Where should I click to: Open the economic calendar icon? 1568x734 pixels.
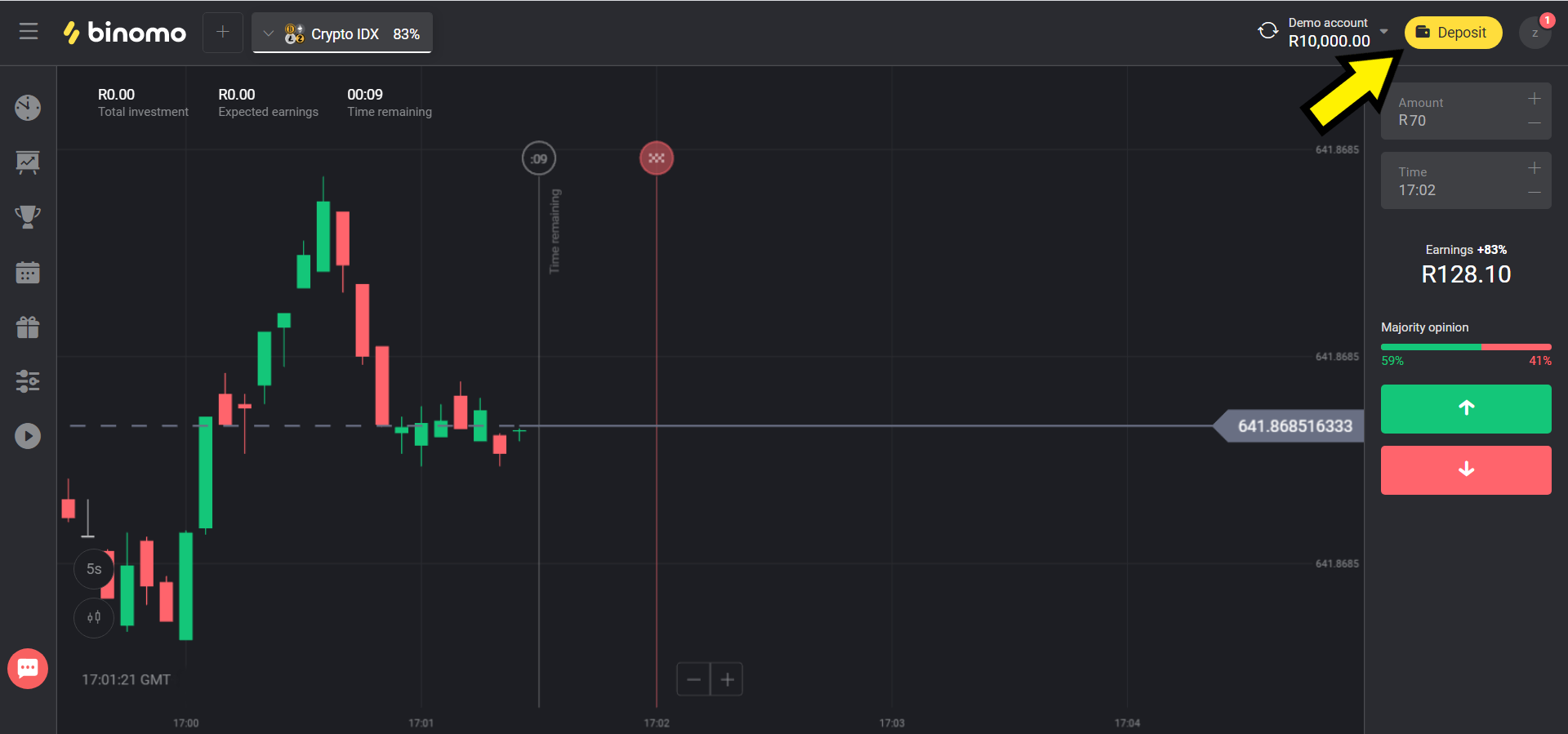(x=28, y=272)
